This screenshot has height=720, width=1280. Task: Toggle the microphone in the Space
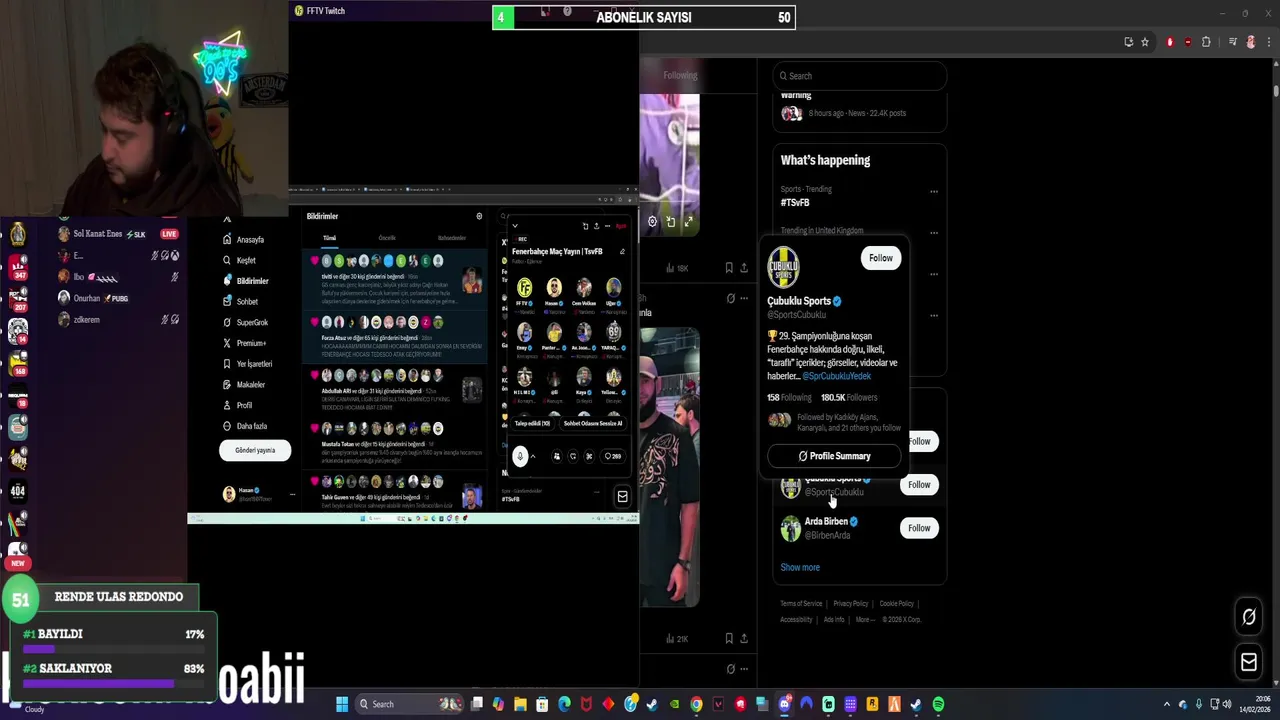[x=520, y=456]
